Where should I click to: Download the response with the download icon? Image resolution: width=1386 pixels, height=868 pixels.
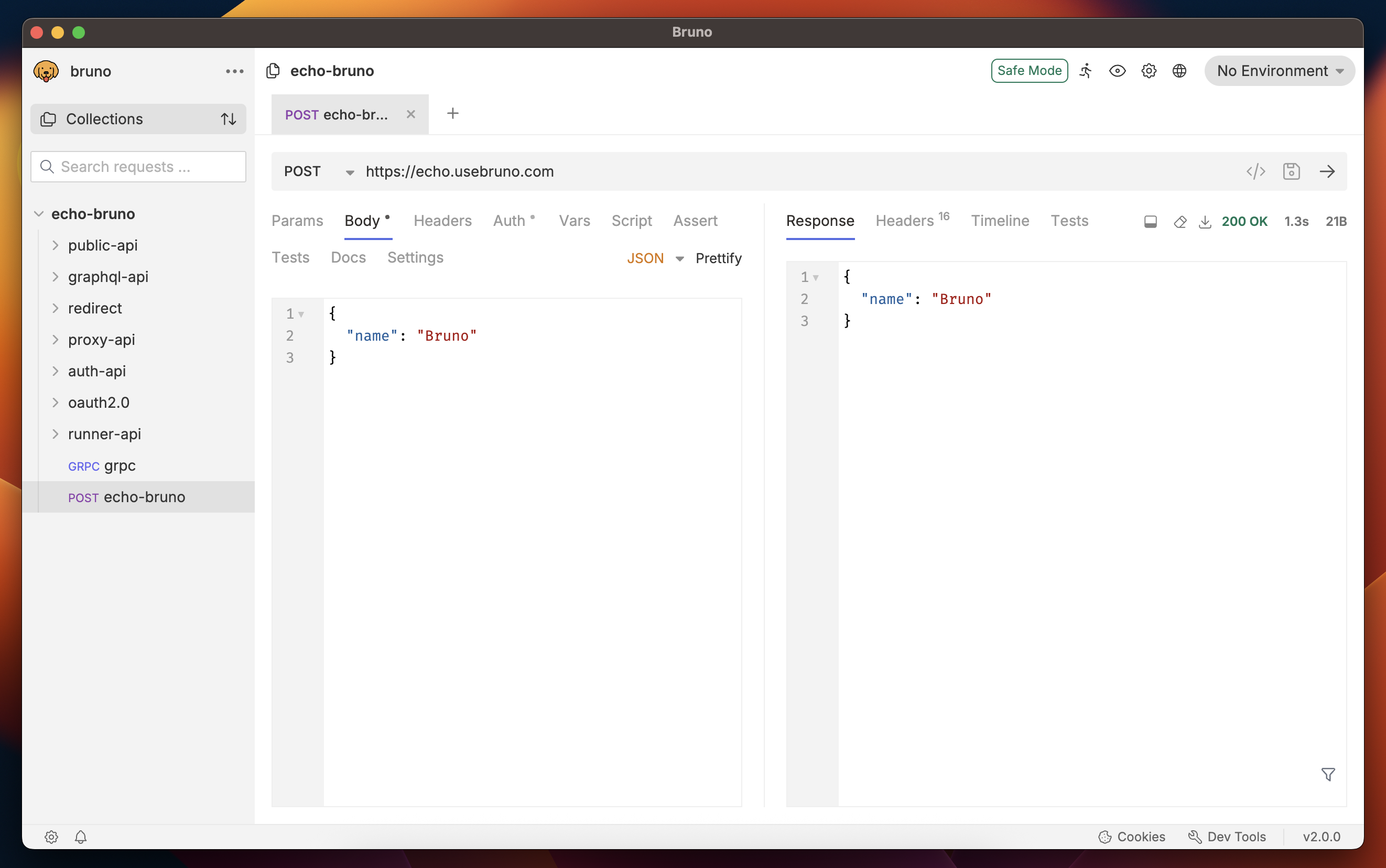pos(1205,222)
